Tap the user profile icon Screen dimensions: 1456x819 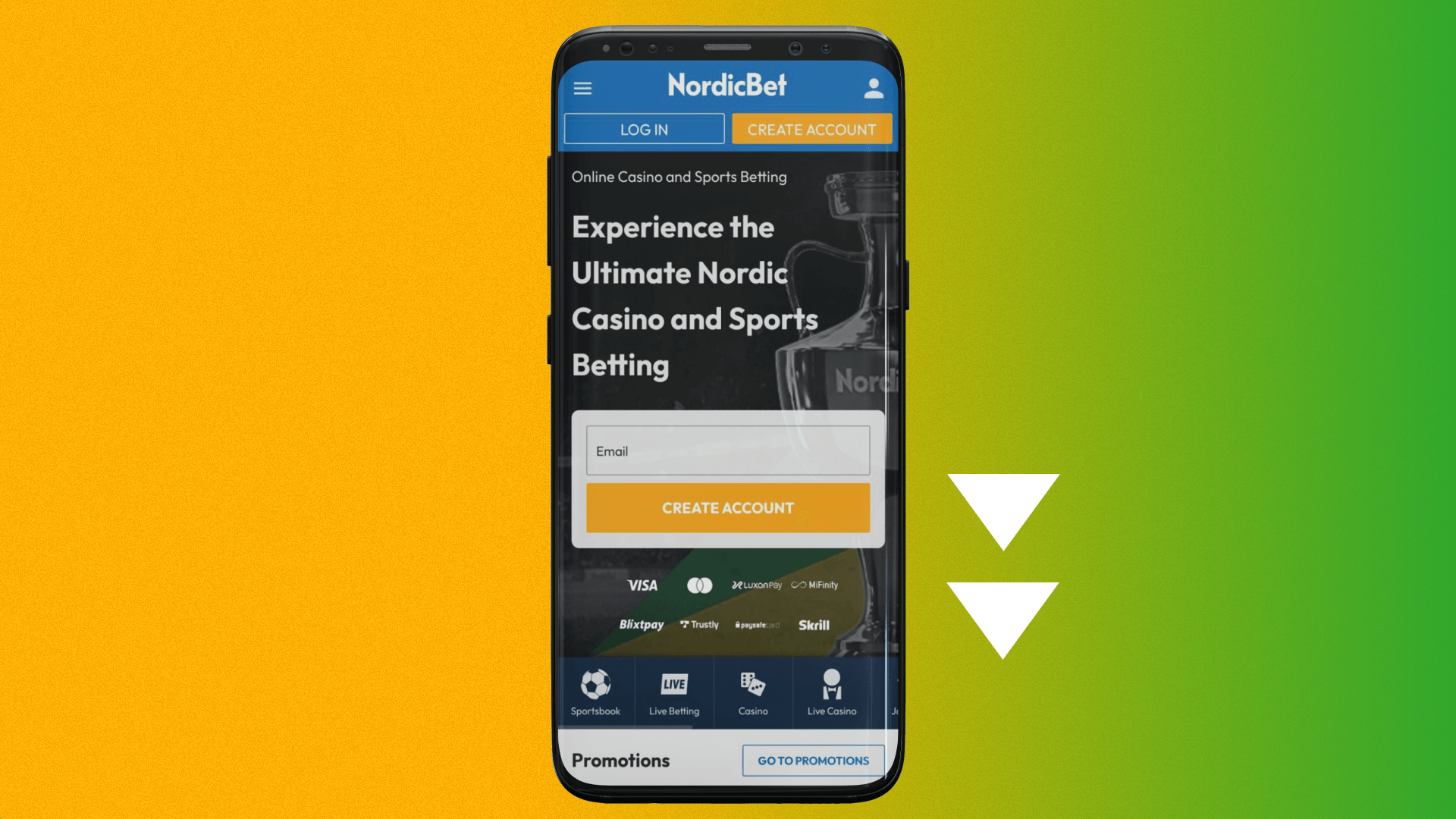pyautogui.click(x=871, y=87)
